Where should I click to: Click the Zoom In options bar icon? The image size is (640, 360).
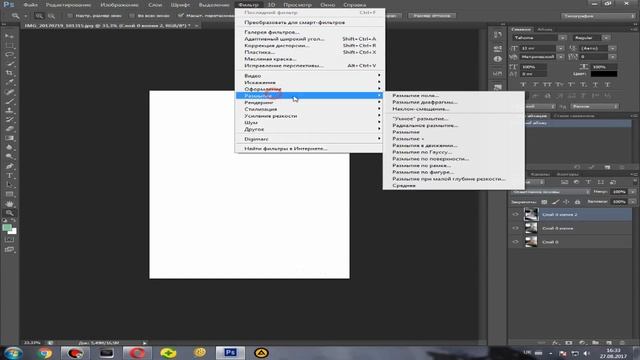pyautogui.click(x=39, y=16)
